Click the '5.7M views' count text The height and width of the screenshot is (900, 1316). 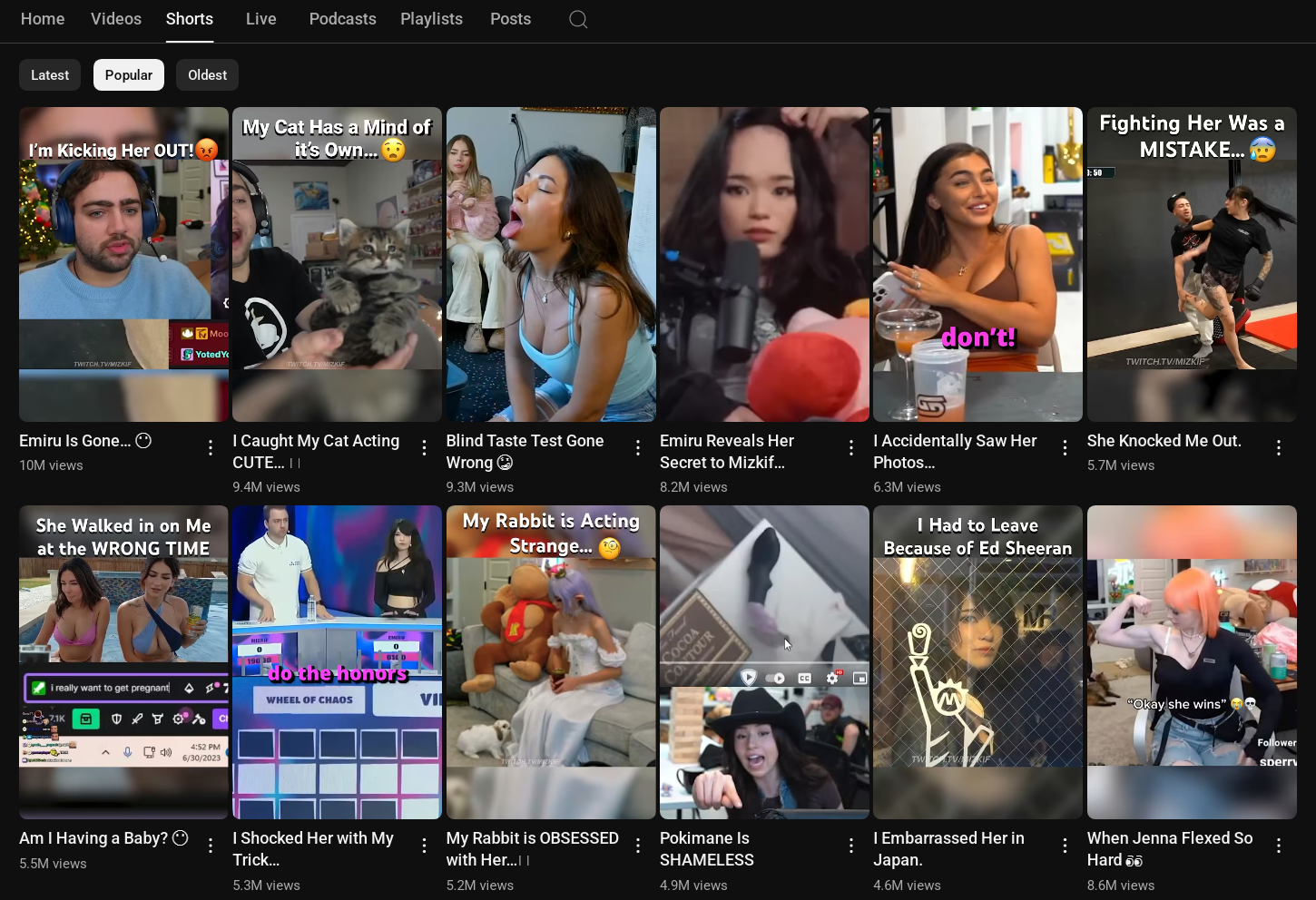(1121, 465)
